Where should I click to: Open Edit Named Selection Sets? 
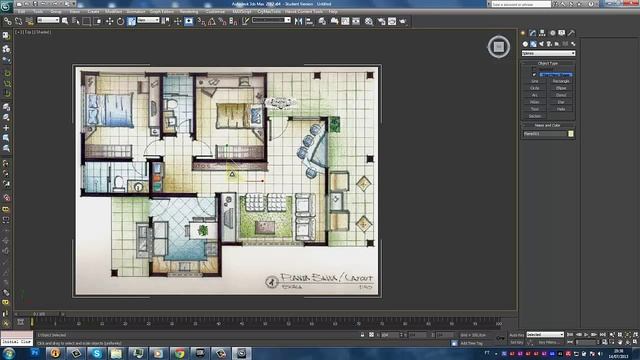(x=245, y=21)
